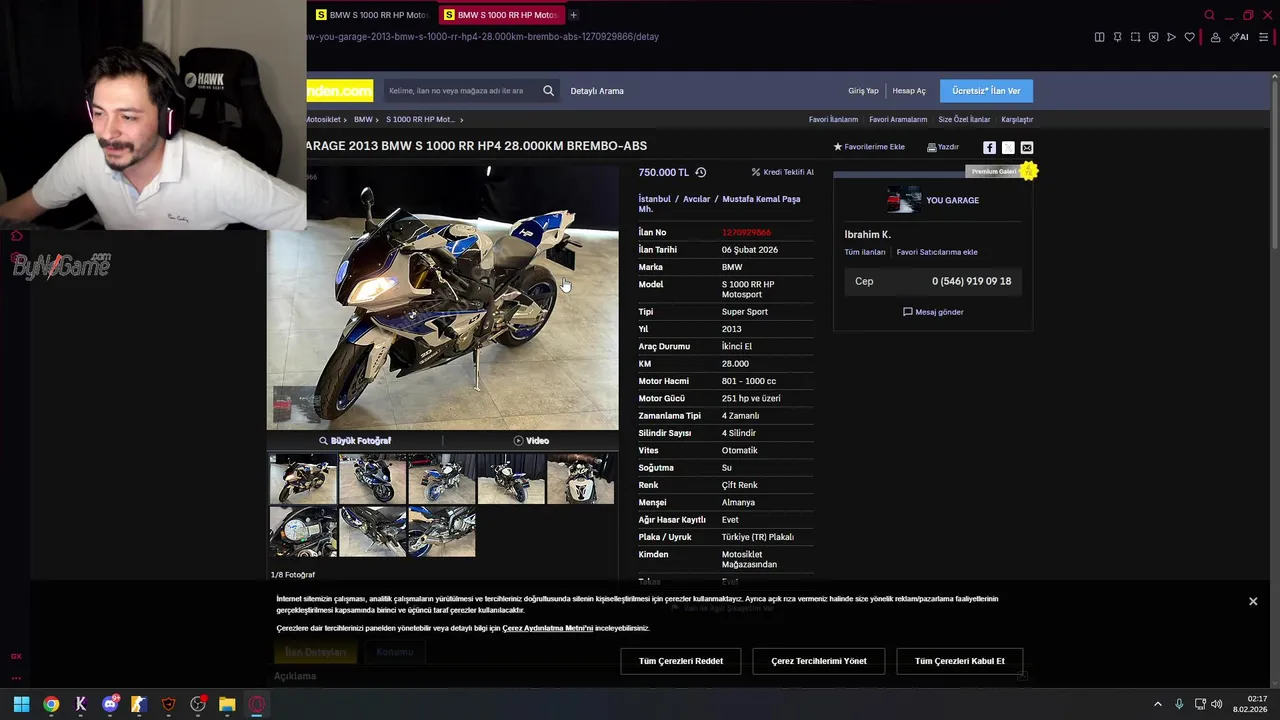
Task: Show hidden system tray icons chevron
Action: point(1158,704)
